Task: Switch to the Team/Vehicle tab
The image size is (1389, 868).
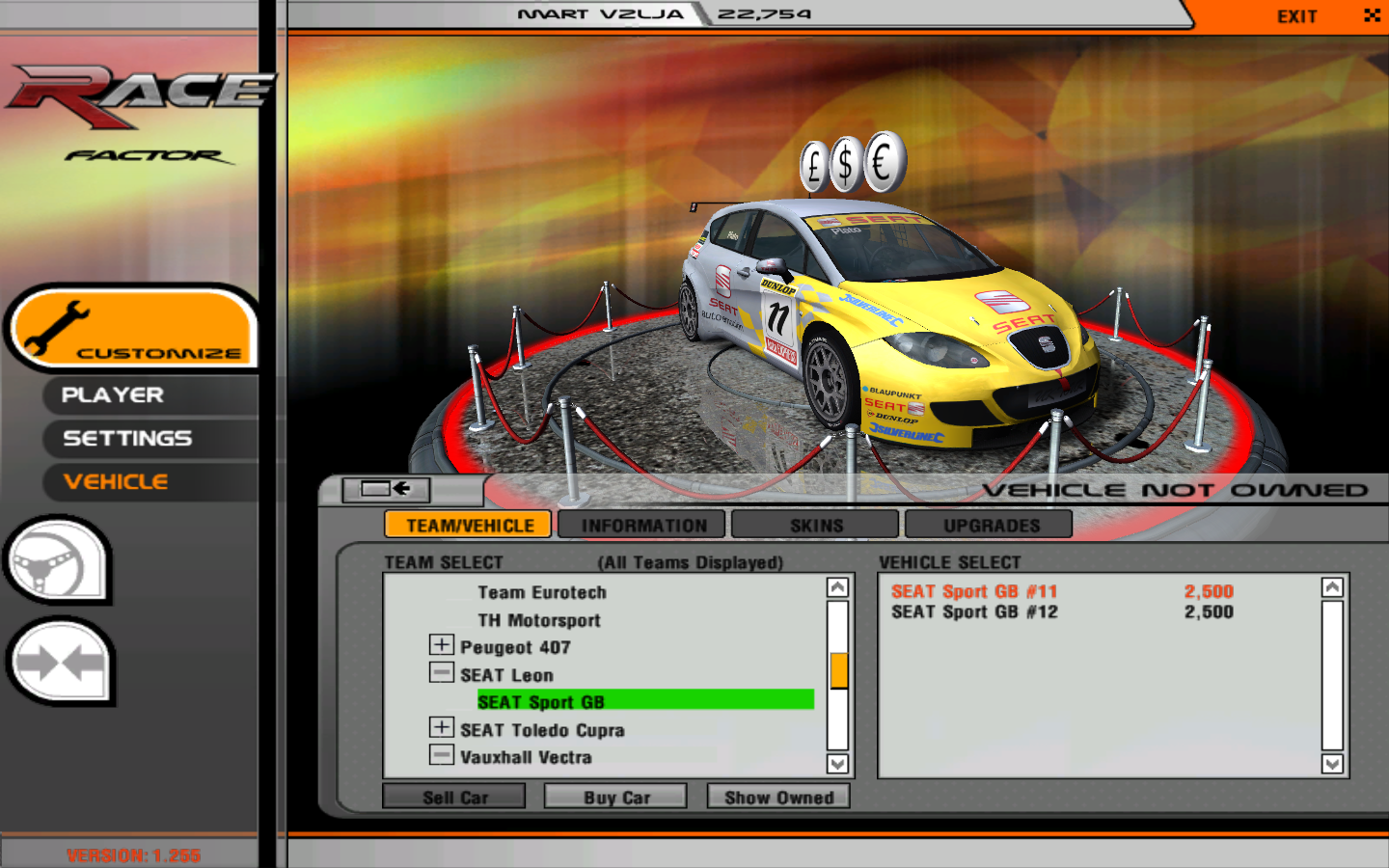Action: [468, 525]
